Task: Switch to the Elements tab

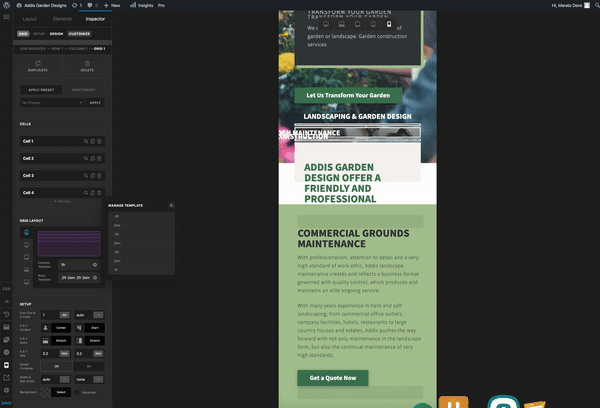Action: coord(62,19)
